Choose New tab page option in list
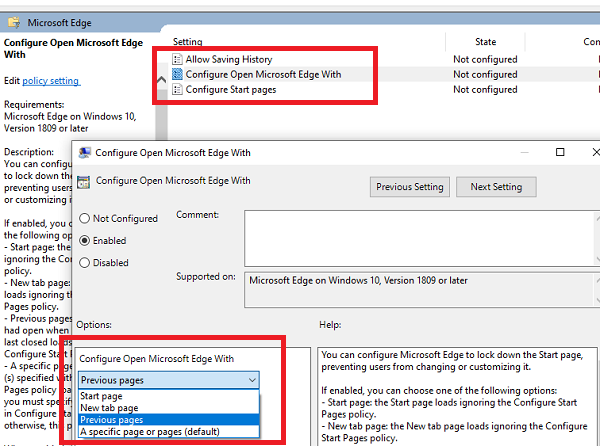Image resolution: width=600 pixels, height=446 pixels. tap(108, 408)
